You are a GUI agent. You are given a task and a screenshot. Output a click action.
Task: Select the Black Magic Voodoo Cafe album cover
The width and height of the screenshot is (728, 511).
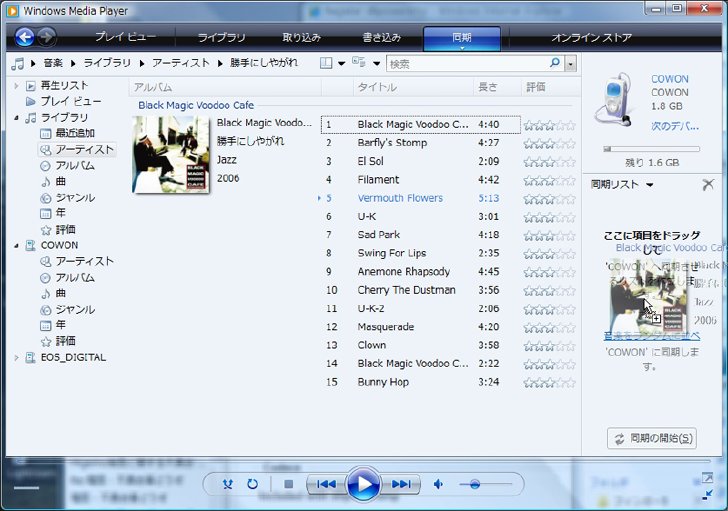click(x=171, y=155)
